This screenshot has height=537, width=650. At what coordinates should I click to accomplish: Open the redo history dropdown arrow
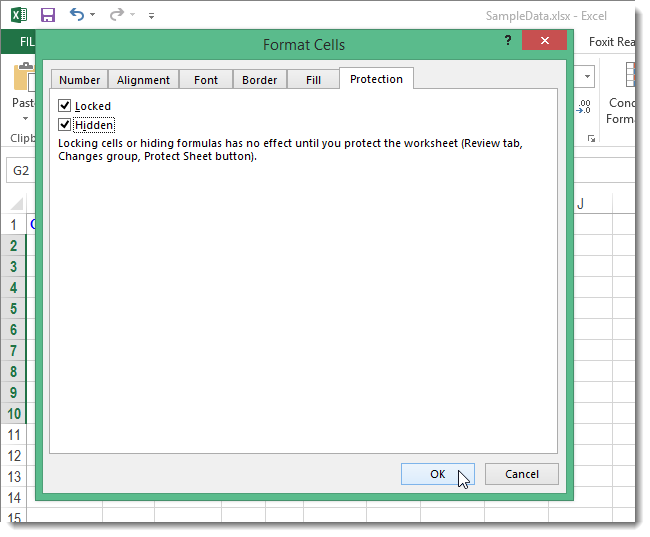132,15
